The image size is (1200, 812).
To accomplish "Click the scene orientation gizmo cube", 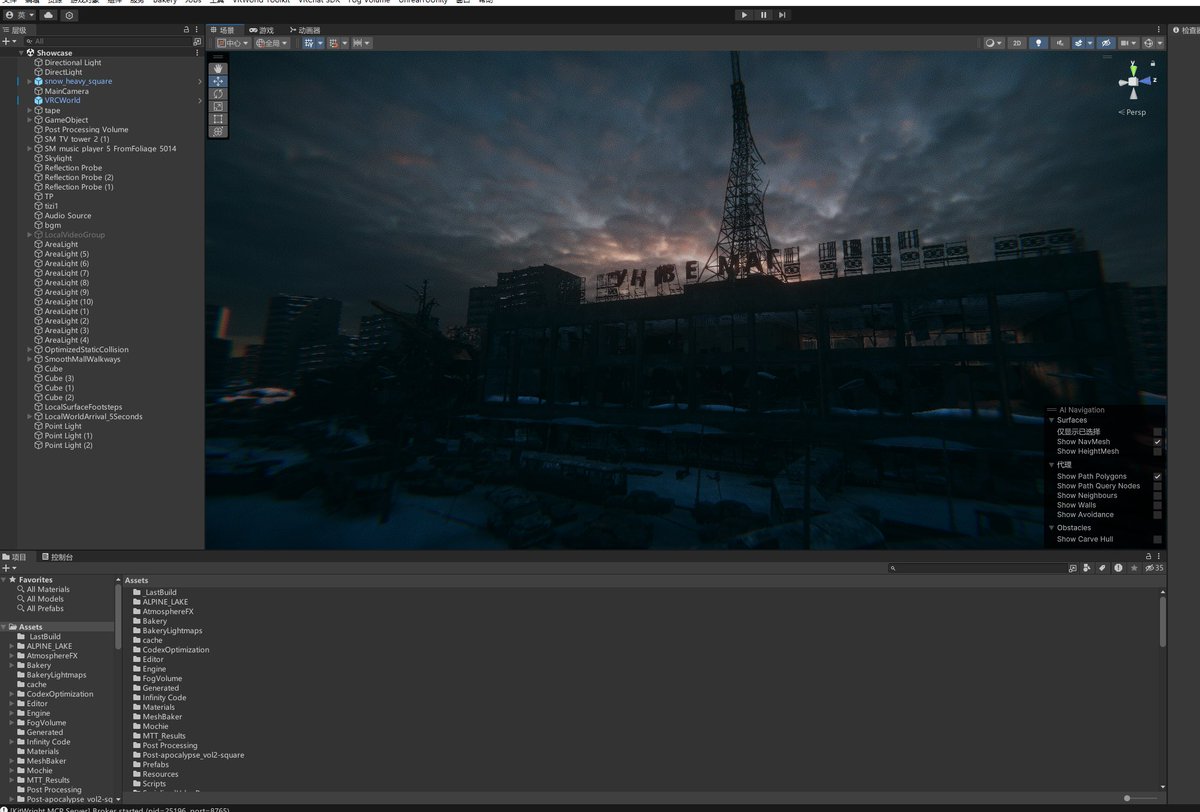I will click(x=1133, y=80).
